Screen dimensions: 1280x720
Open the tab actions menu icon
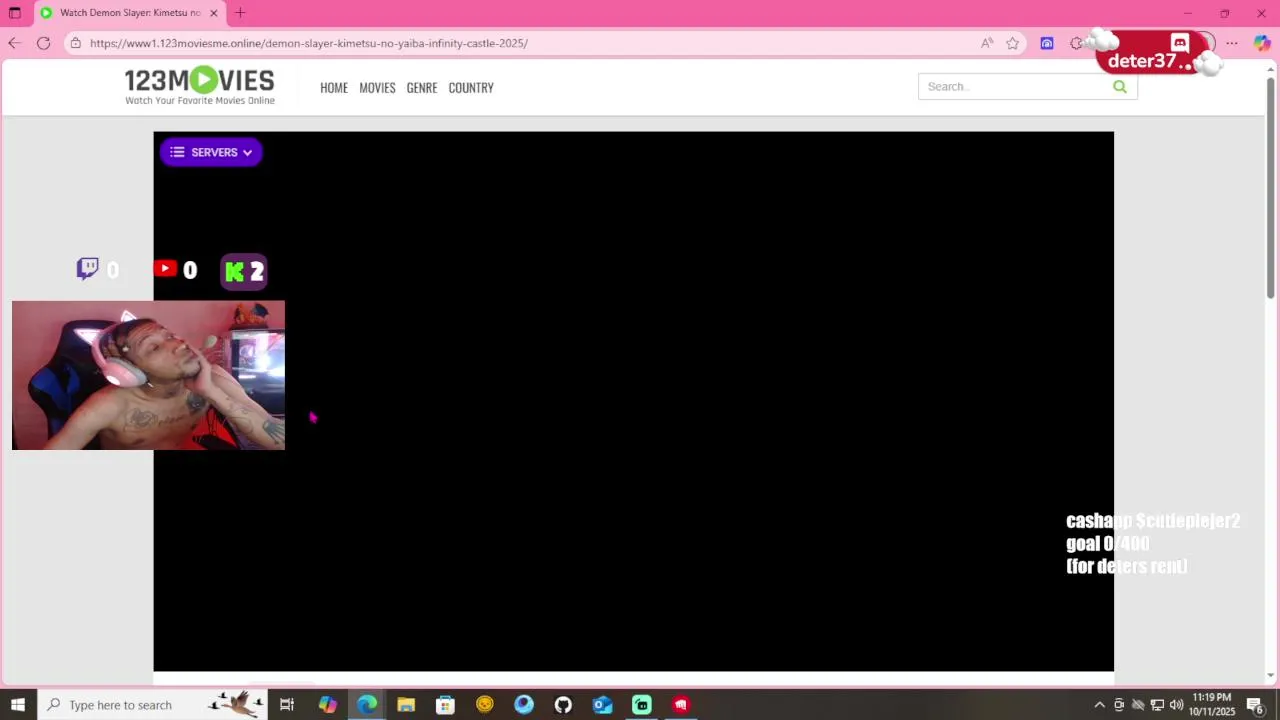click(x=14, y=13)
